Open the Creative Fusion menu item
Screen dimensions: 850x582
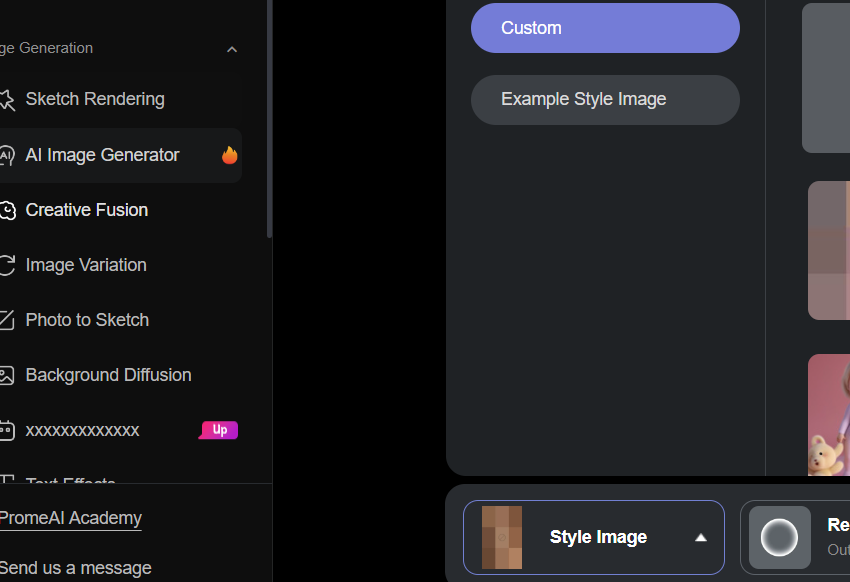point(87,210)
